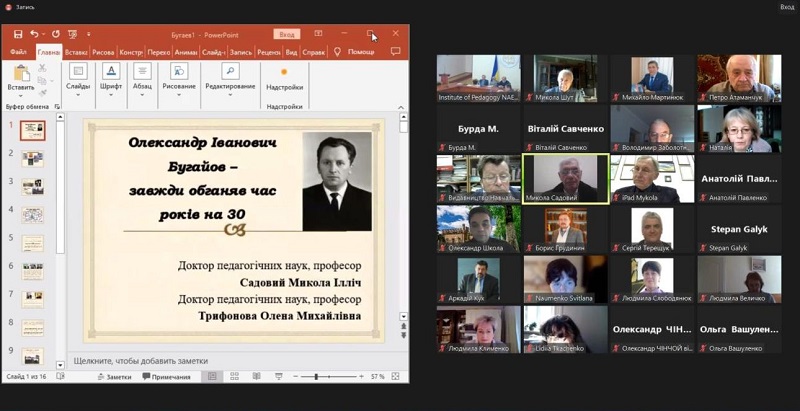Open the undo history dropdown arrow

click(x=43, y=34)
